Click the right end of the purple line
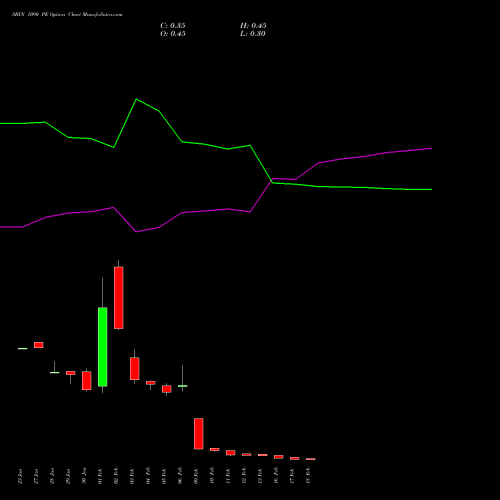The height and width of the screenshot is (500, 500). 431,148
